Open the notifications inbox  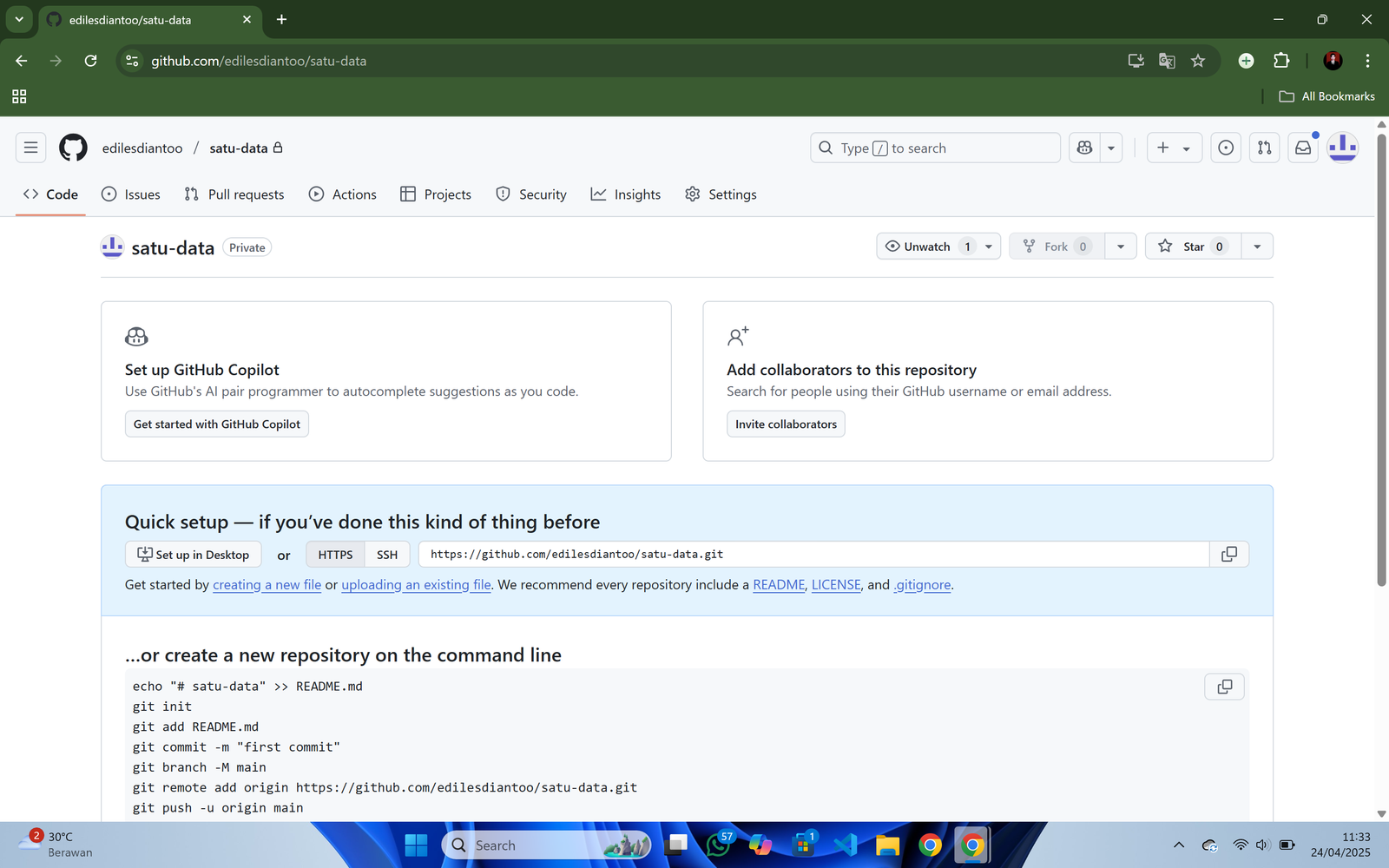click(x=1303, y=148)
